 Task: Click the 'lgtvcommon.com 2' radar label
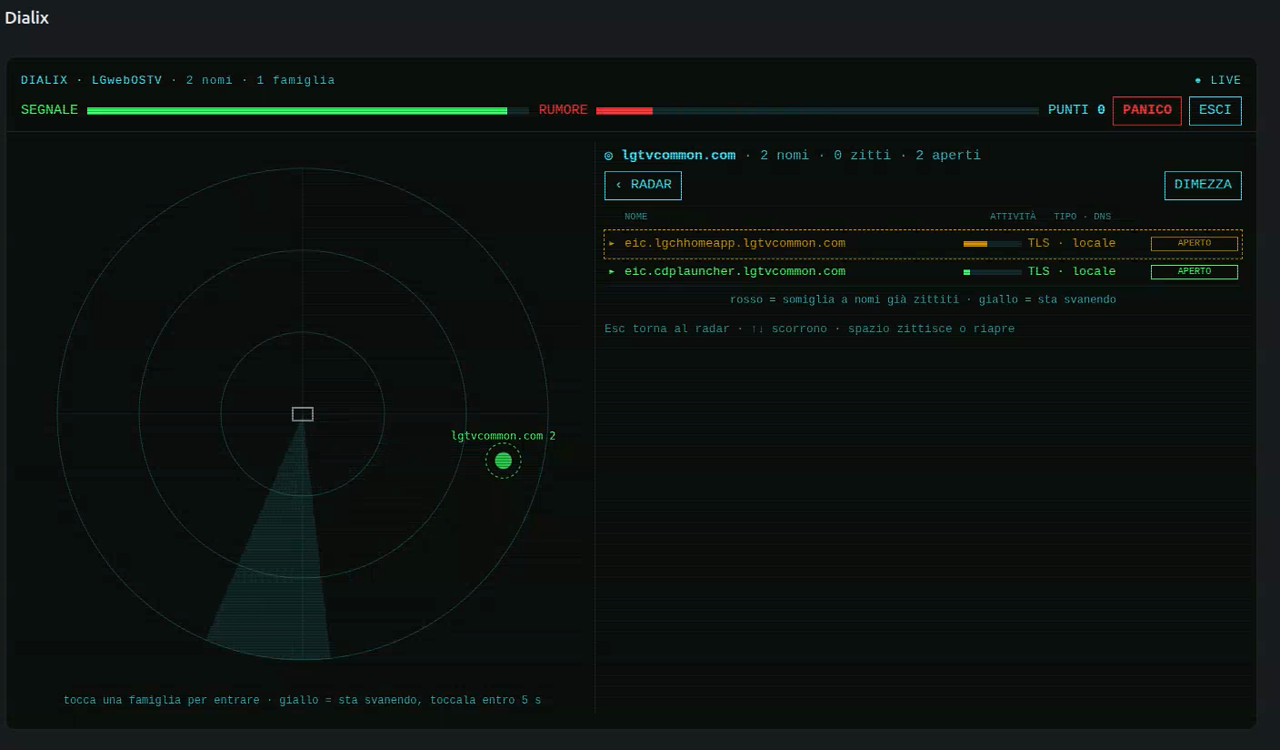coord(503,436)
